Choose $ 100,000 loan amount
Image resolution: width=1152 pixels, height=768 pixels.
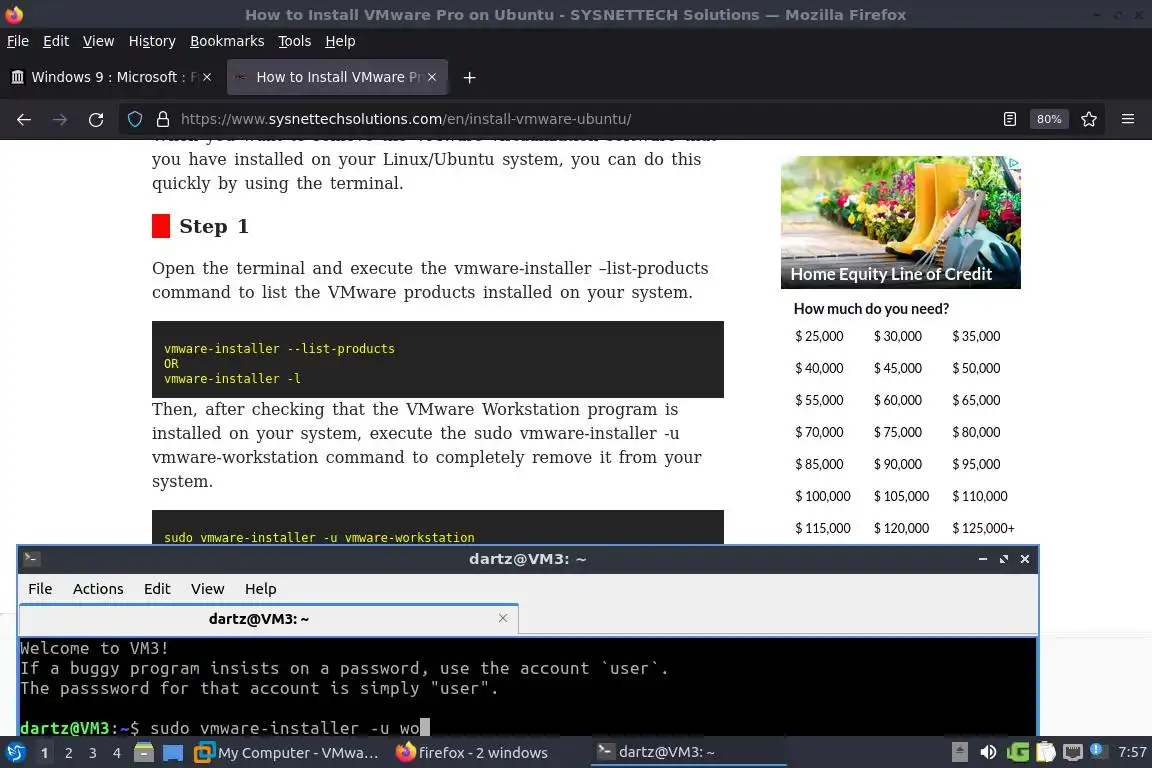click(x=823, y=497)
